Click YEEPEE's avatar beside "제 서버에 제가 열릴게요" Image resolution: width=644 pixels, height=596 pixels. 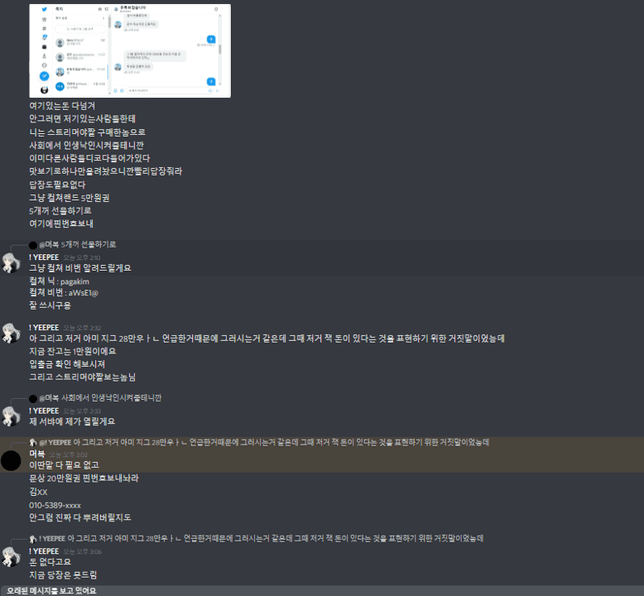(11, 416)
